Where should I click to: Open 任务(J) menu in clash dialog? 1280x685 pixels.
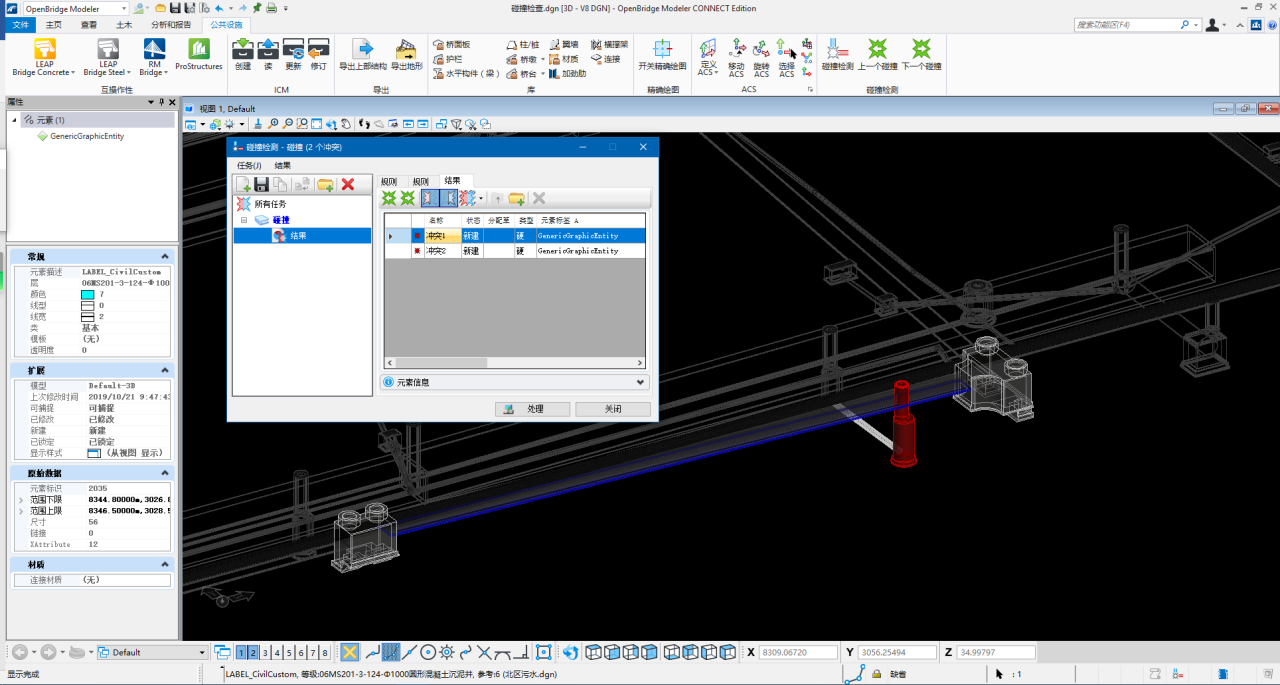tap(249, 165)
